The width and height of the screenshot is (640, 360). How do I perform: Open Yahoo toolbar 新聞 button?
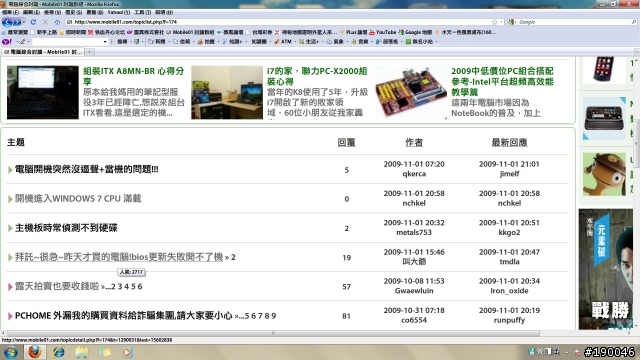click(157, 42)
